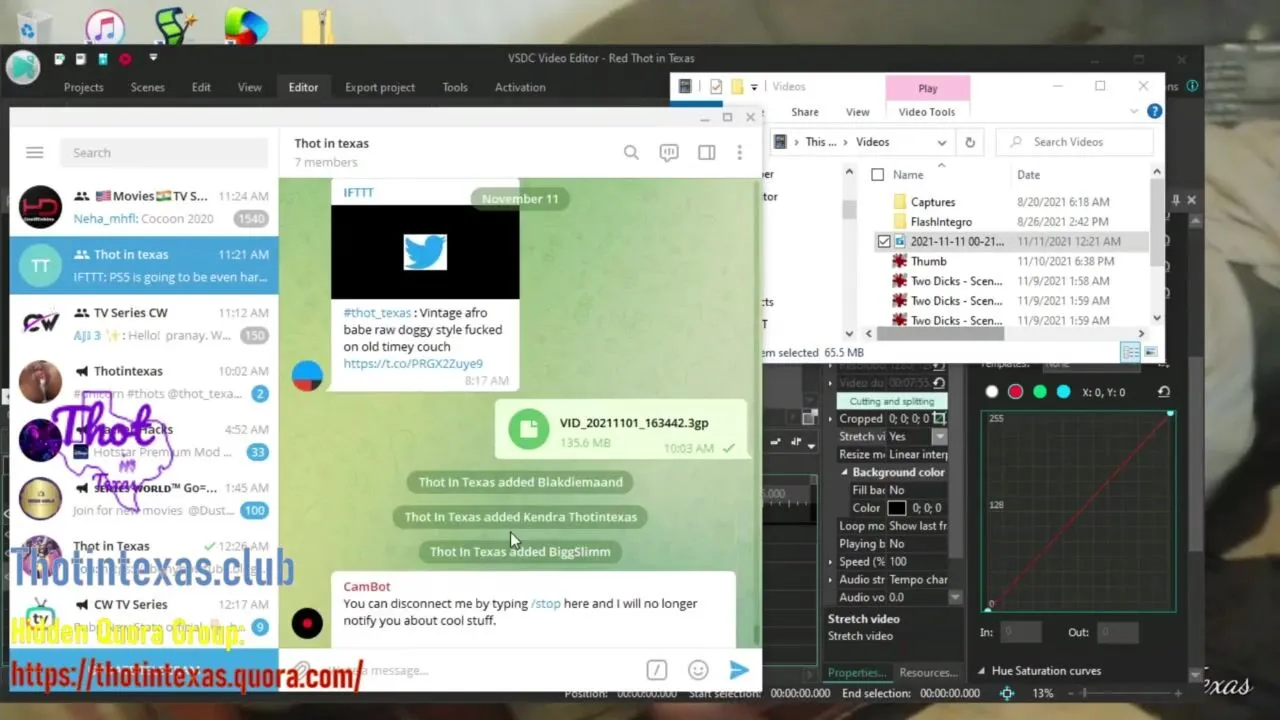The height and width of the screenshot is (720, 1280).
Task: Select the green channel curve dot
Action: [x=1040, y=392]
